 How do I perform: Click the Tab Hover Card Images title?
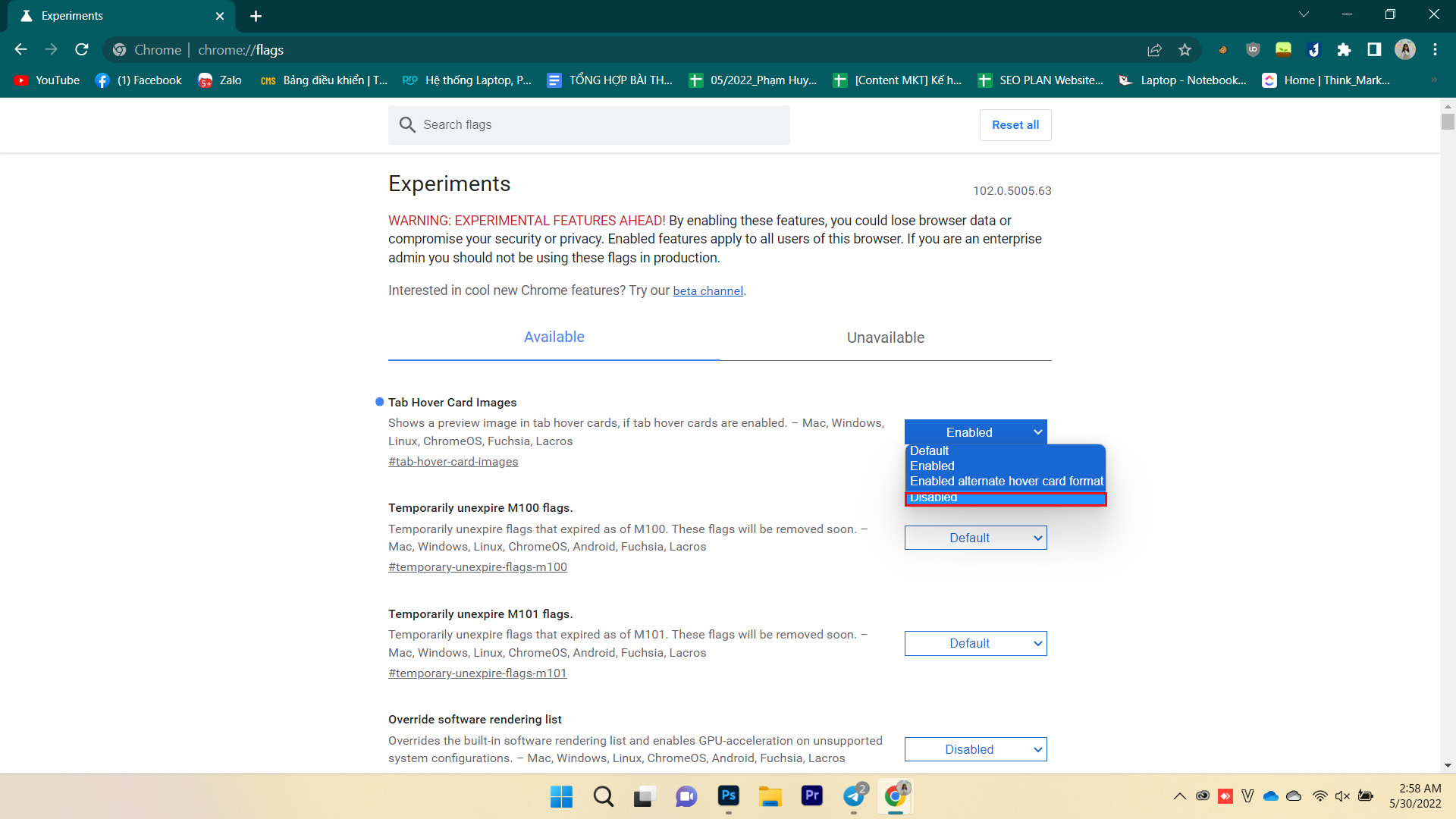[x=452, y=403]
